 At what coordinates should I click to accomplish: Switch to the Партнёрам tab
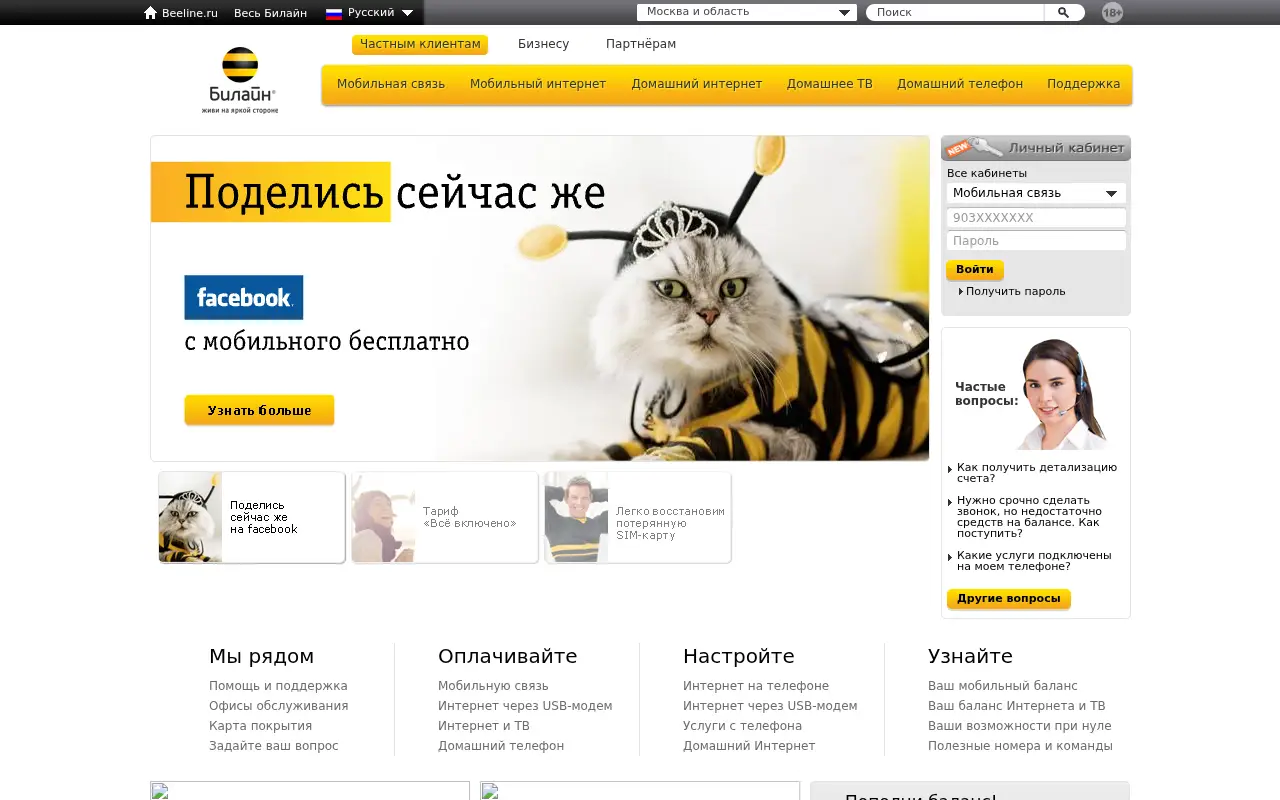(x=641, y=44)
